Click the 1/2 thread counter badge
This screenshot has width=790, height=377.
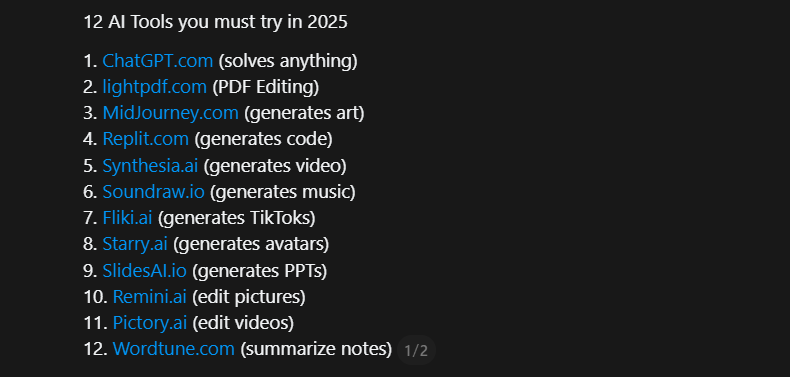416,350
